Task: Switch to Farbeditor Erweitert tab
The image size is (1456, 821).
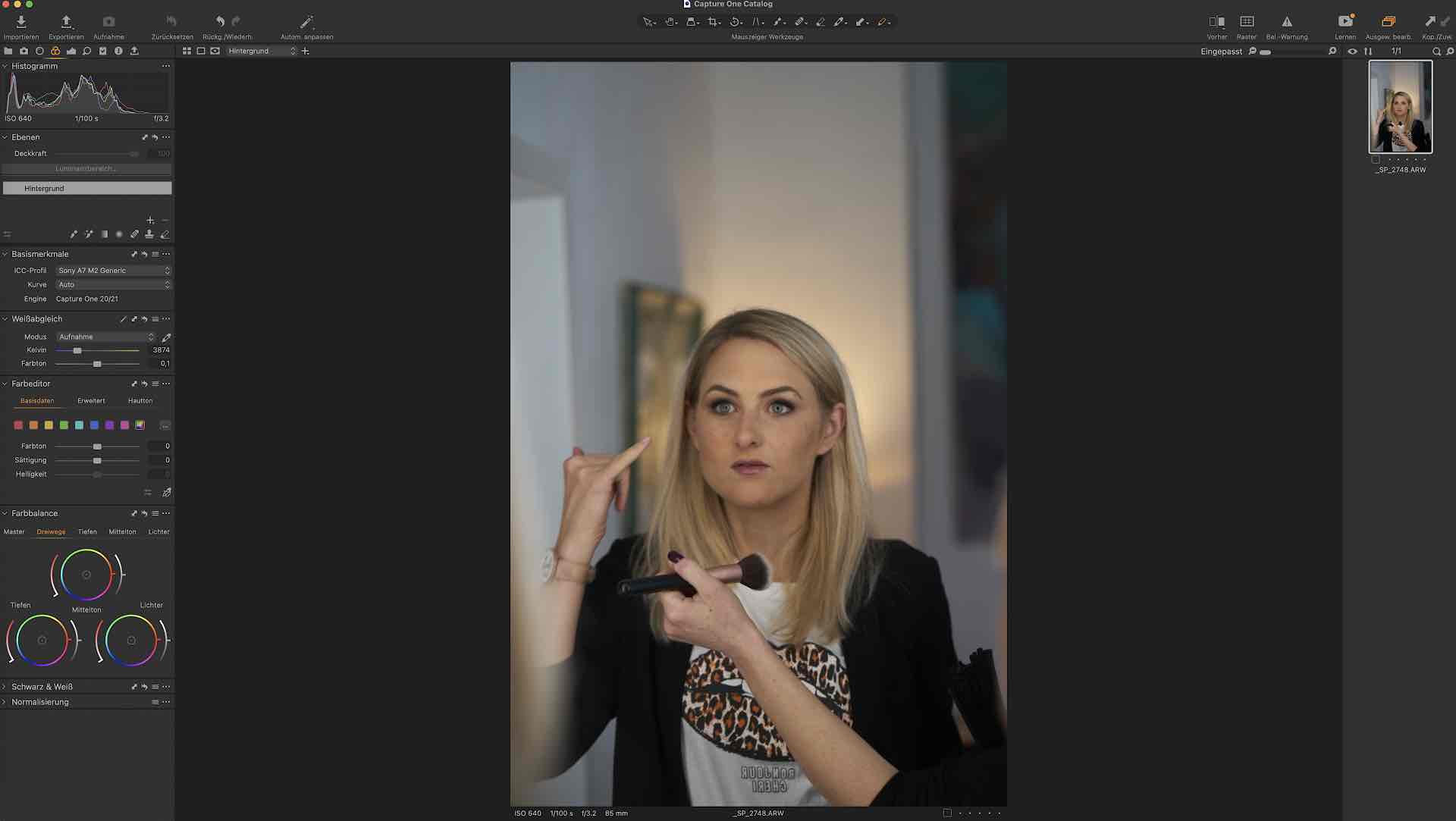Action: pos(91,400)
